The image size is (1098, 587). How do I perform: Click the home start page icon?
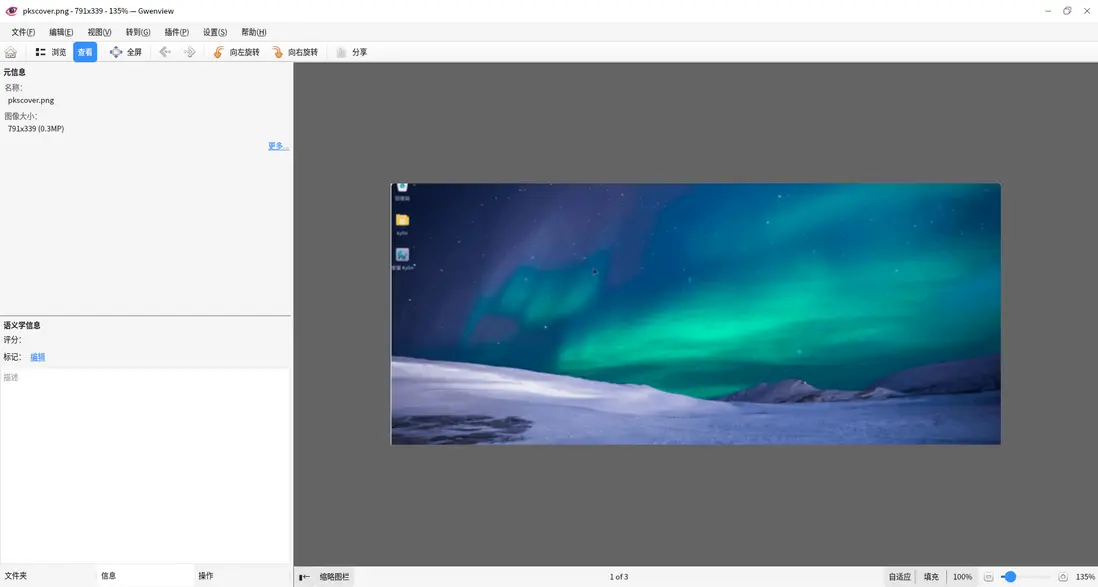(11, 52)
